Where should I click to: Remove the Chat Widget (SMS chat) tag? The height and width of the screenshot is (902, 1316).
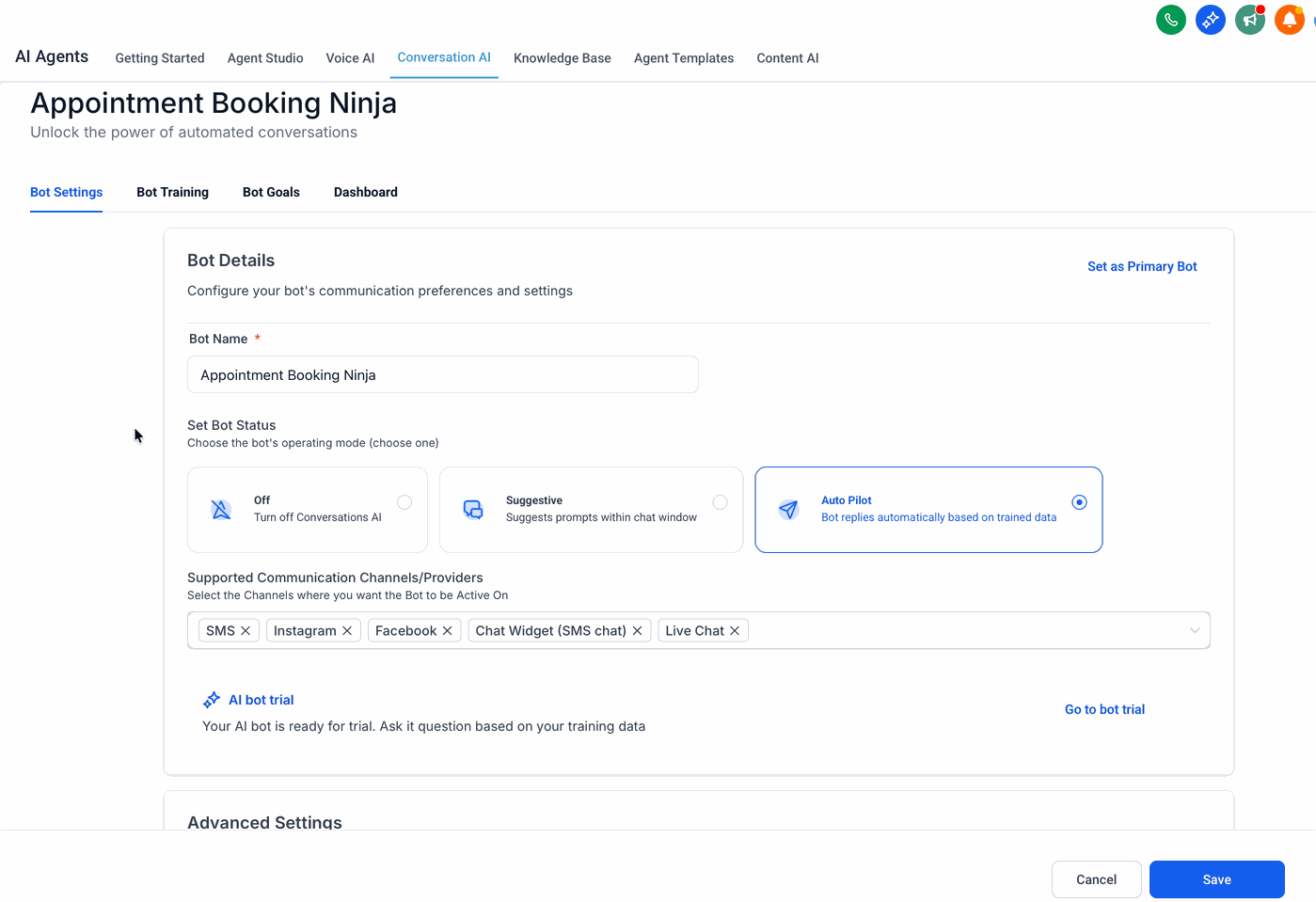tap(638, 631)
